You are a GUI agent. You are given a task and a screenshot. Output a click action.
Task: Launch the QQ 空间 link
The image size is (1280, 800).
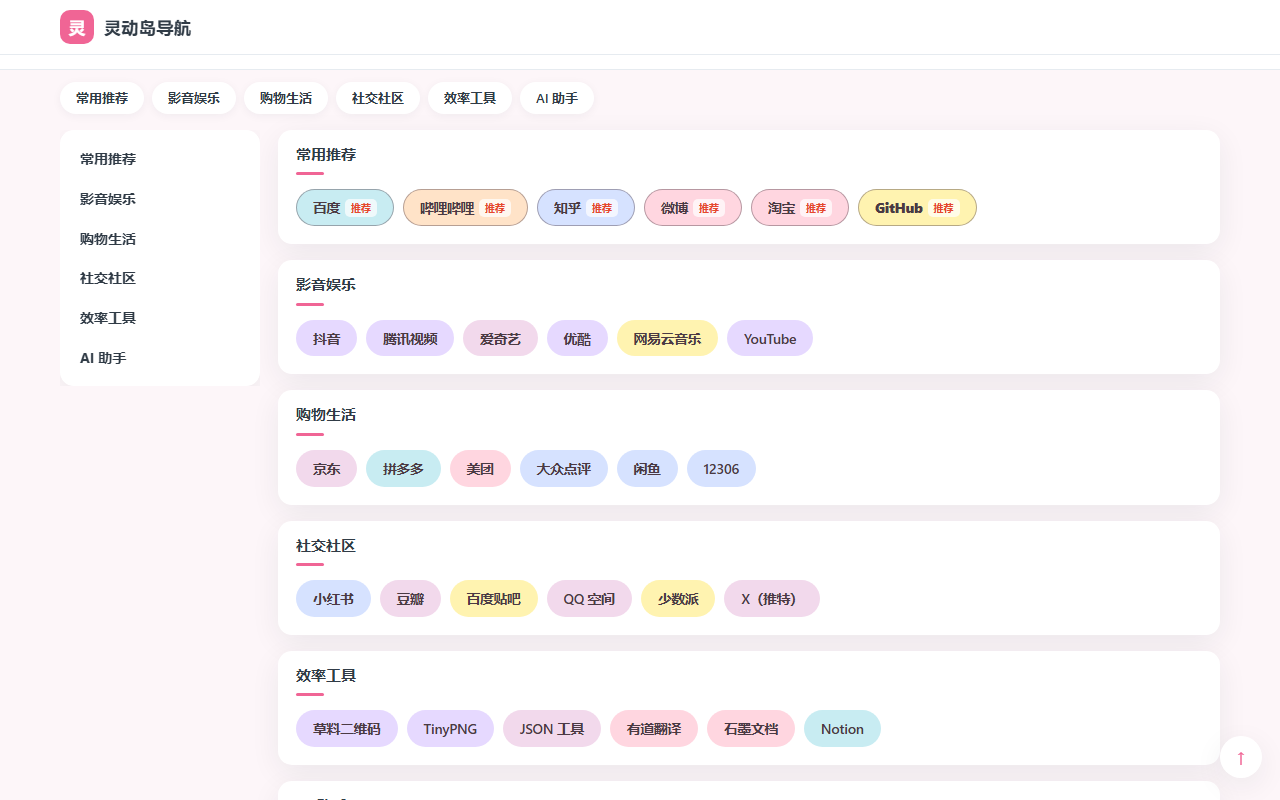(x=589, y=599)
